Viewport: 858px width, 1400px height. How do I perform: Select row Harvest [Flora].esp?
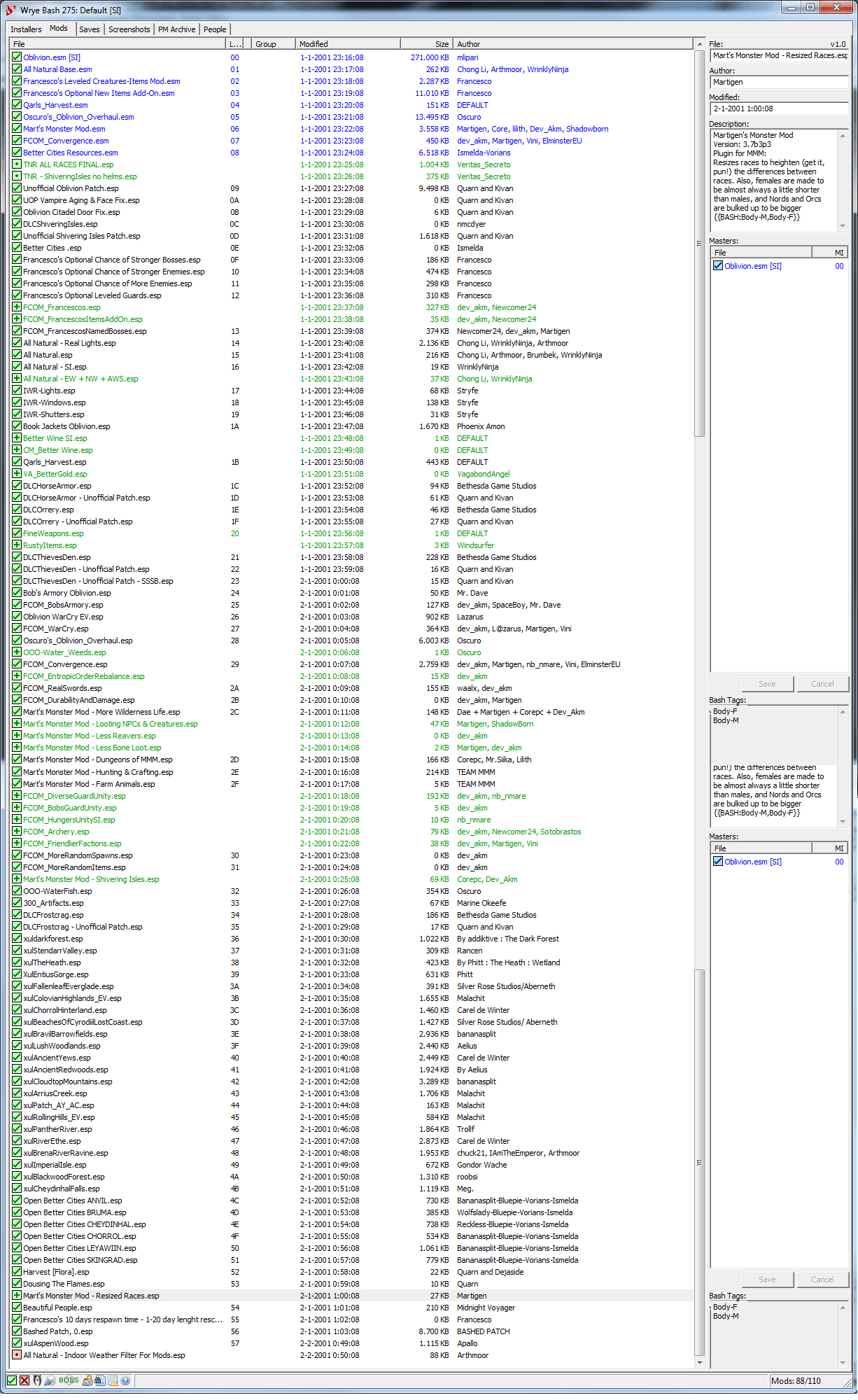coord(351,1272)
